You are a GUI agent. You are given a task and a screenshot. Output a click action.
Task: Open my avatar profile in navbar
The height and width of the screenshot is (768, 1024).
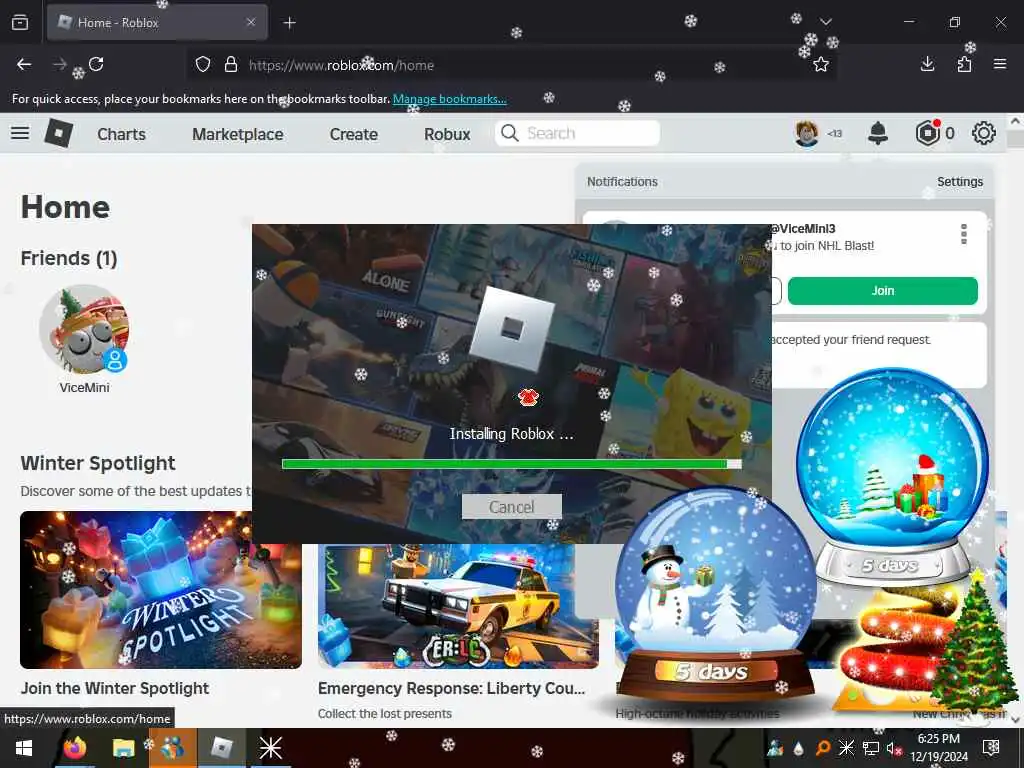[807, 133]
